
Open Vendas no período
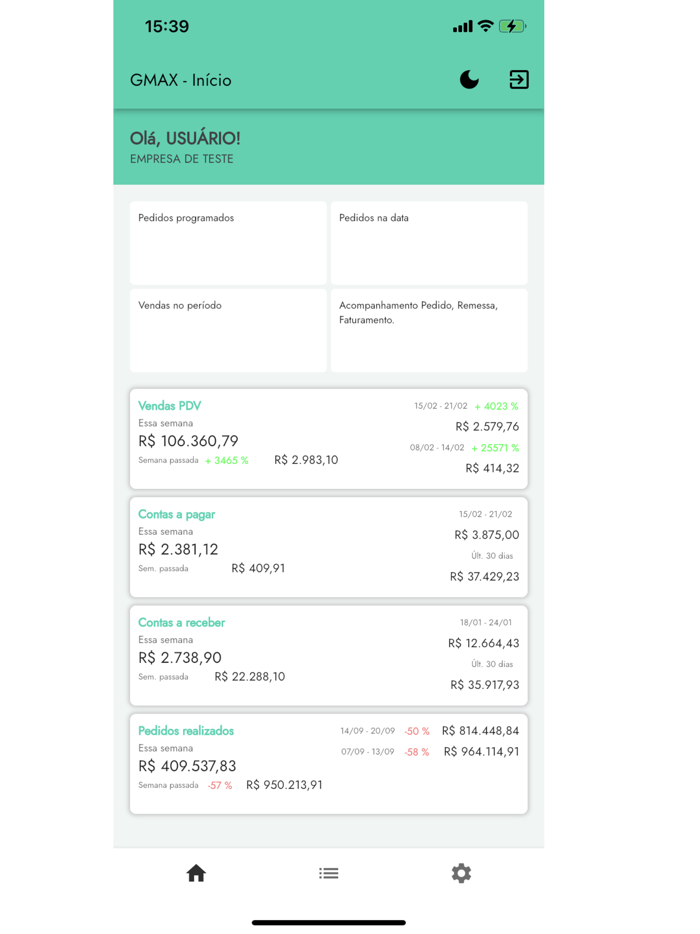(x=227, y=330)
